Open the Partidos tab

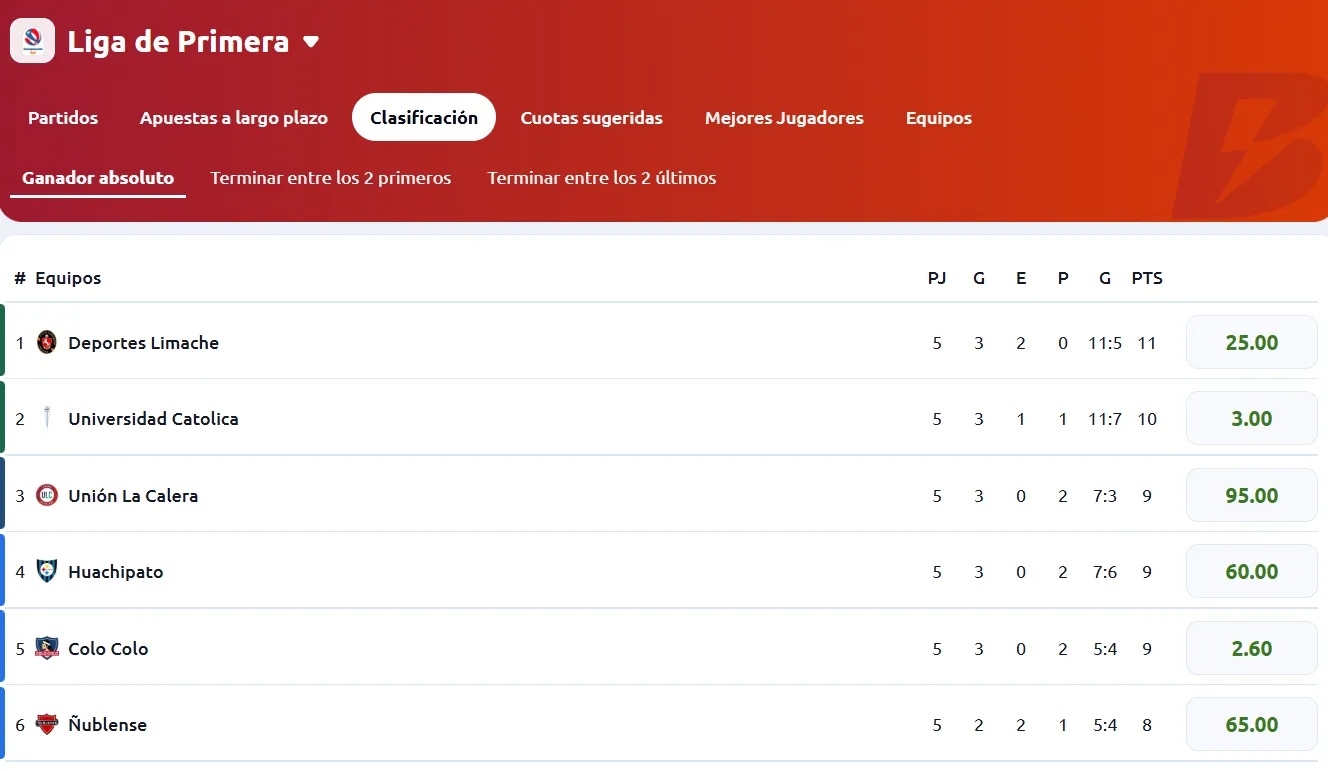tap(63, 118)
